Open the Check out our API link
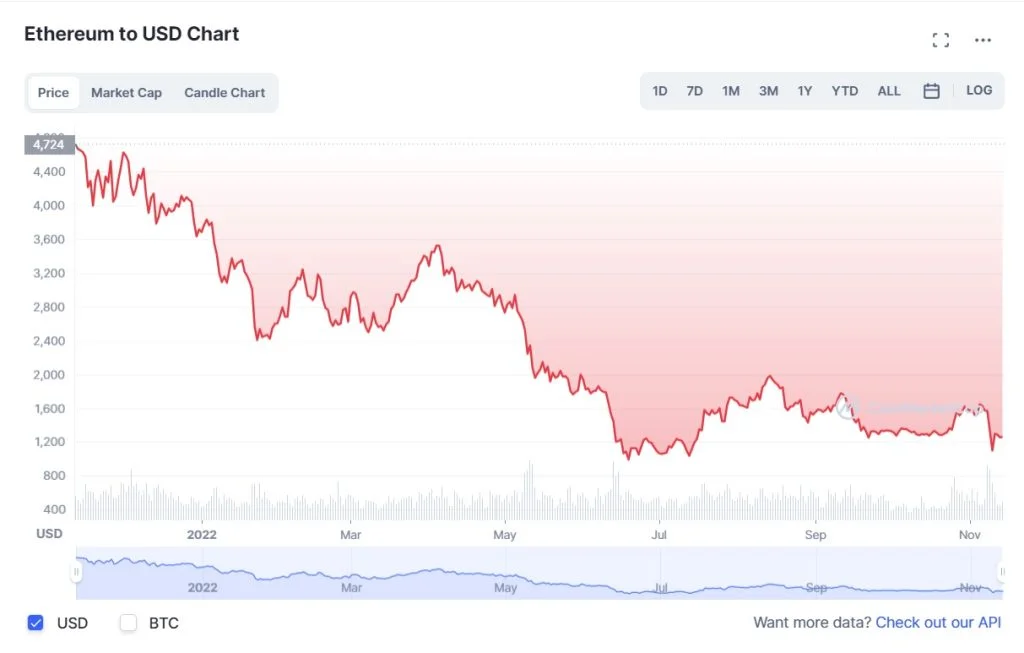 click(x=938, y=623)
